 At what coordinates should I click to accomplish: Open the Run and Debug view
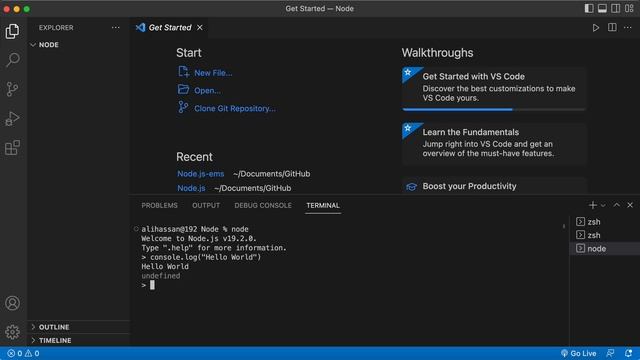(x=12, y=118)
